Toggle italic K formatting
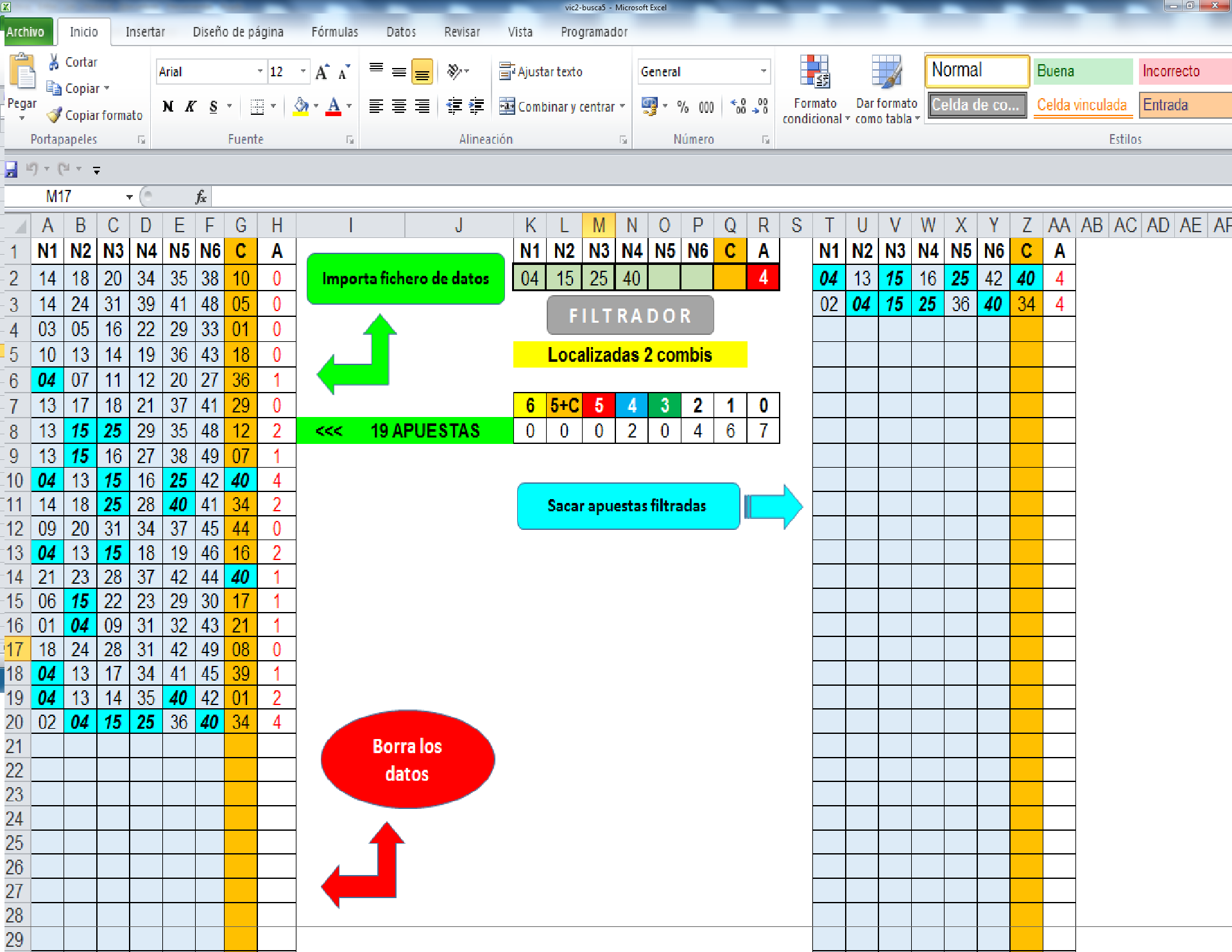Viewport: 1232px width, 952px height. (x=191, y=106)
